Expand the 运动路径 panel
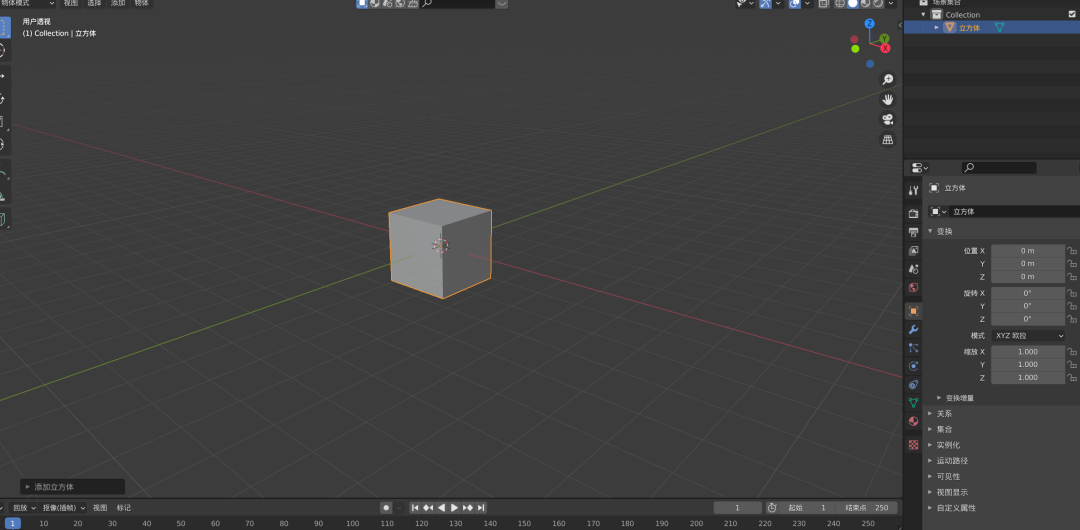 [930, 460]
